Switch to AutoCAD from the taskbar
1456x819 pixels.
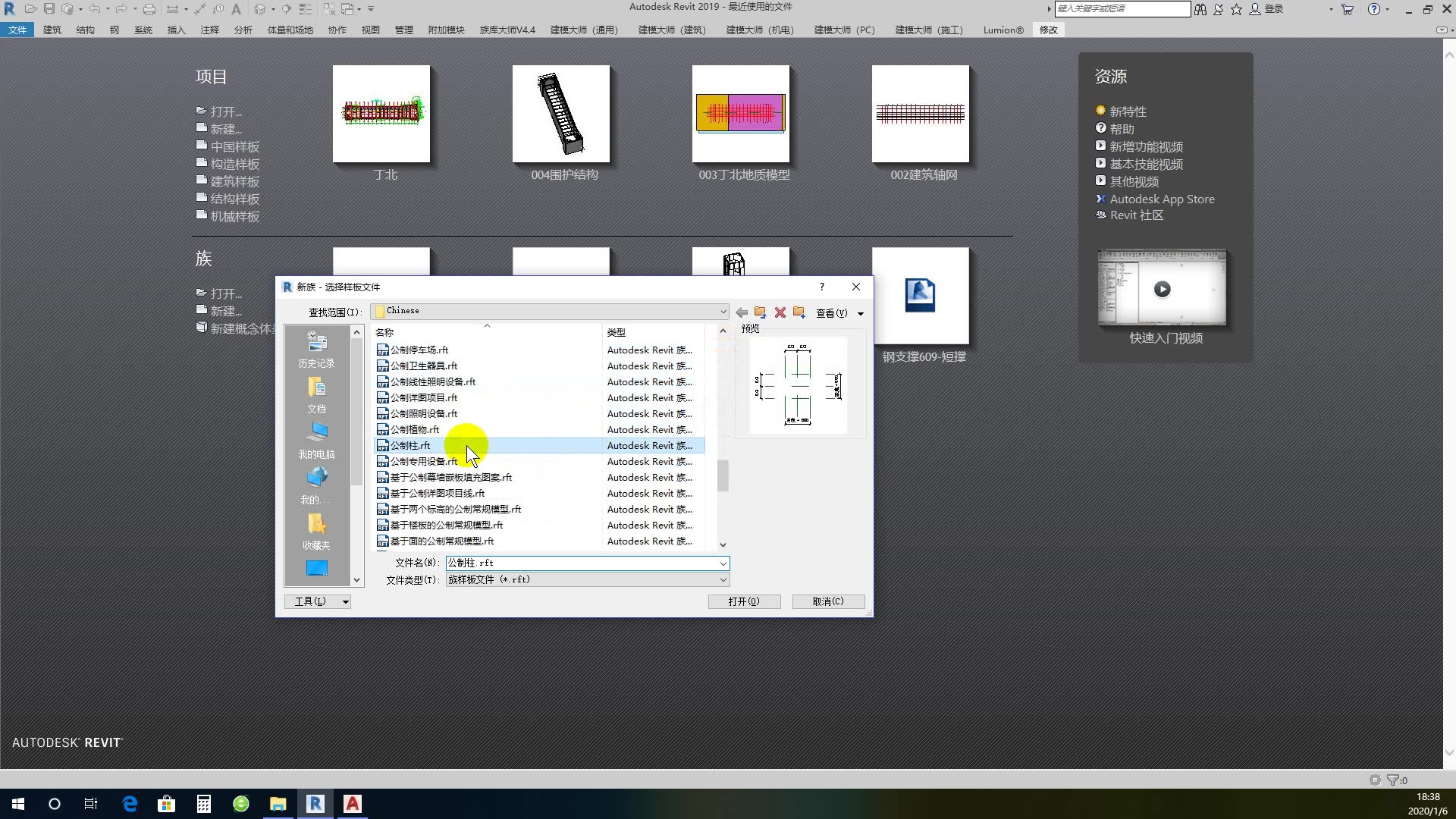pyautogui.click(x=353, y=804)
